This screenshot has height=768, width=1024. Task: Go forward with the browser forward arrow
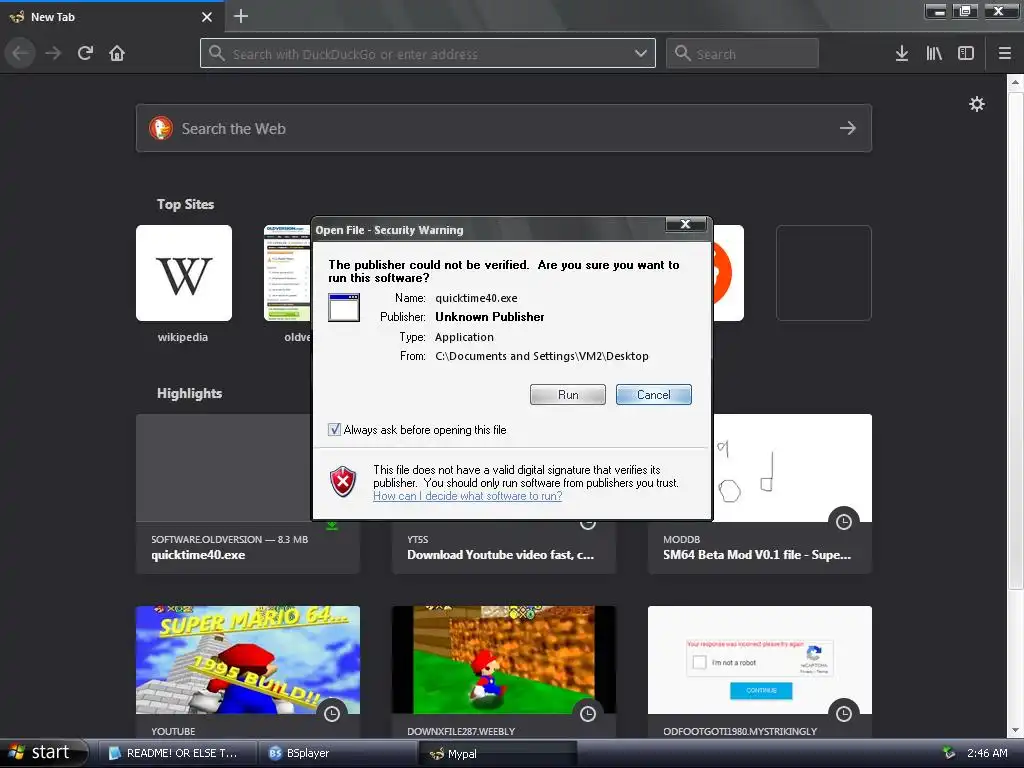(x=53, y=53)
